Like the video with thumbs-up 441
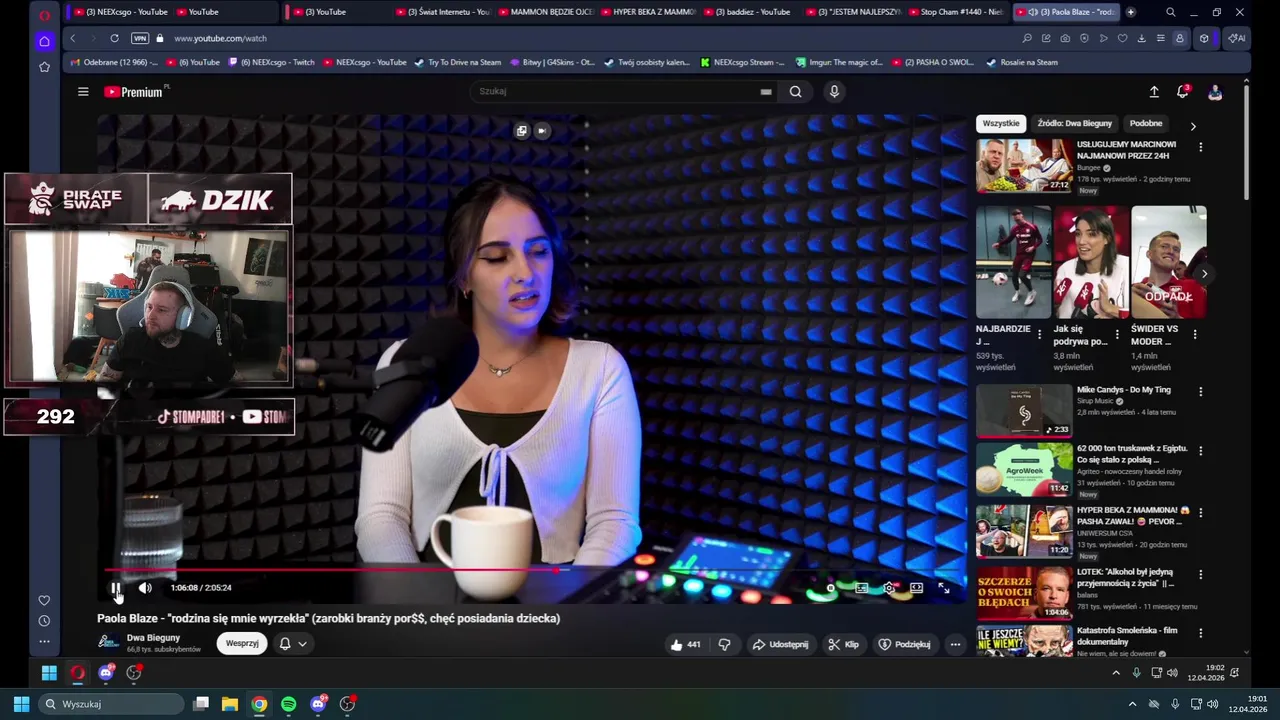The height and width of the screenshot is (720, 1280). pyautogui.click(x=685, y=644)
